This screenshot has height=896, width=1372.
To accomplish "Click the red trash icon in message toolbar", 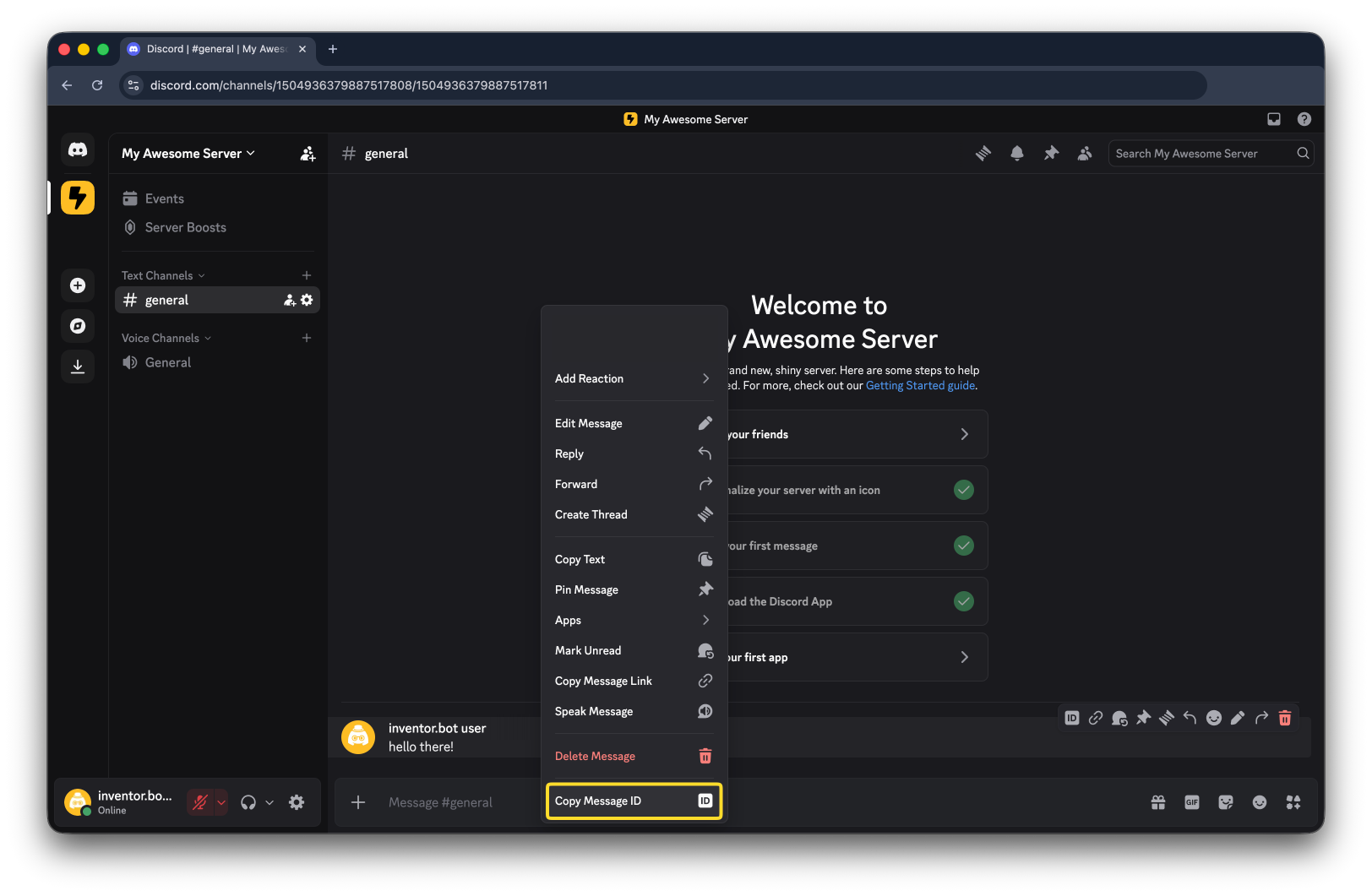I will tap(1285, 718).
